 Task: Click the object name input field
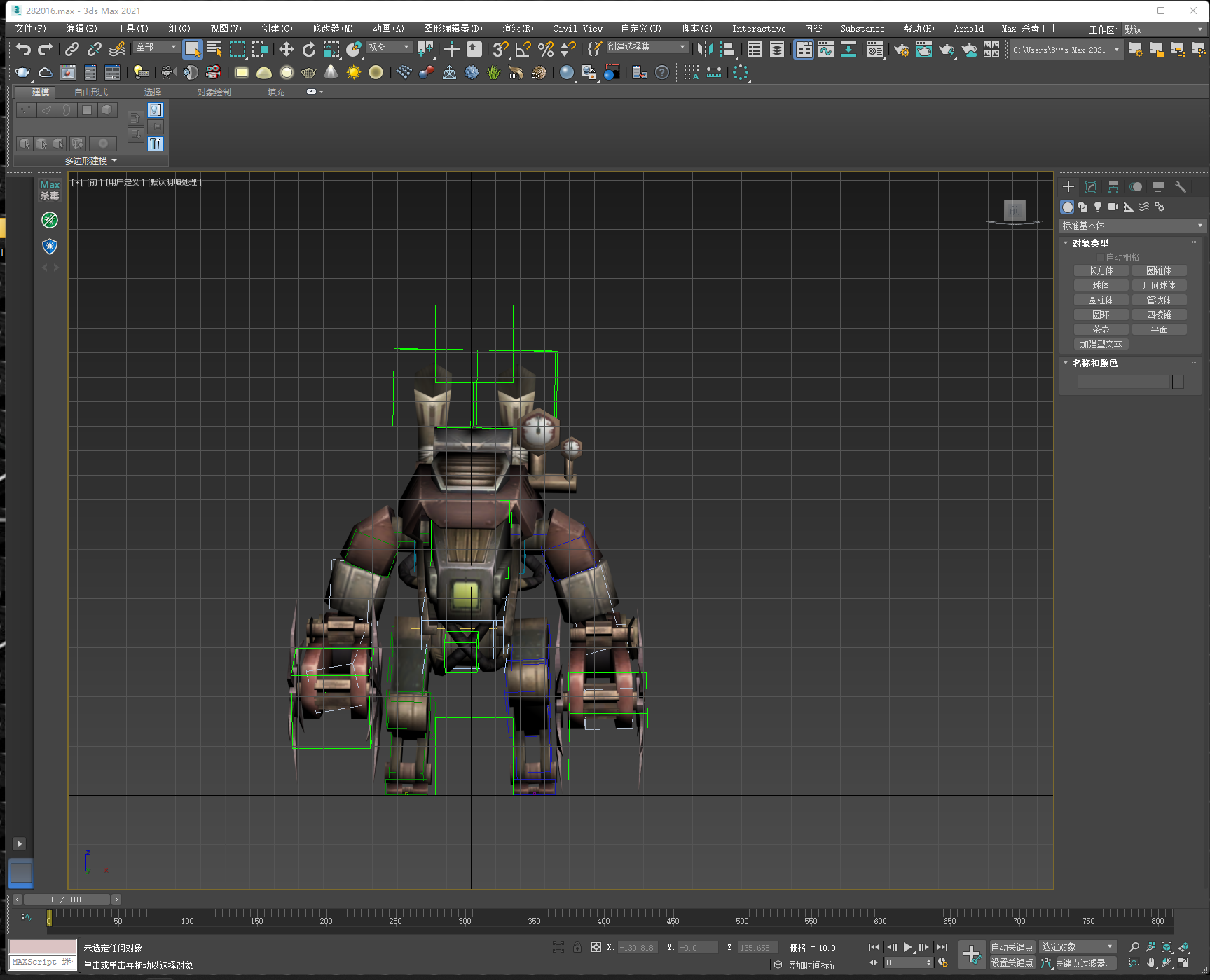(x=1123, y=382)
